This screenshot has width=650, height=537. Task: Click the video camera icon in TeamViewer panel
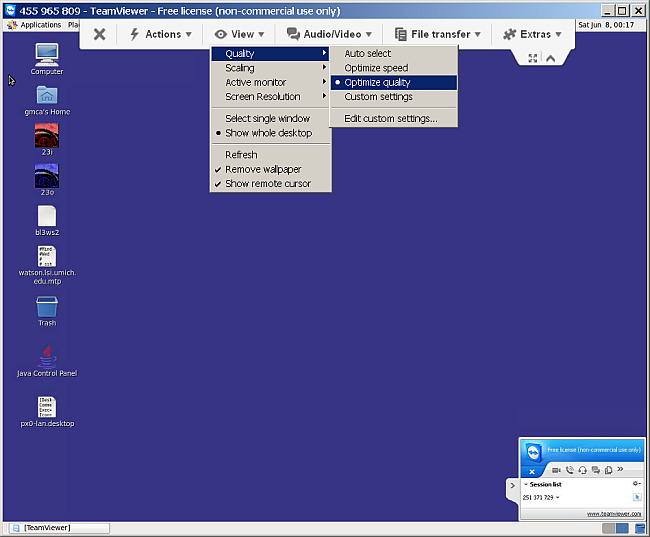point(556,470)
